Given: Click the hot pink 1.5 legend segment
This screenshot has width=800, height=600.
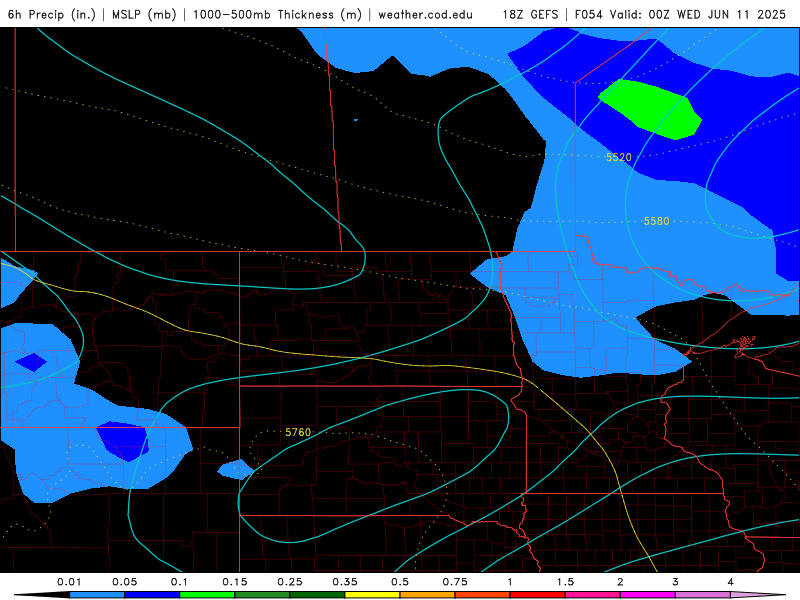Looking at the screenshot, I should [593, 595].
